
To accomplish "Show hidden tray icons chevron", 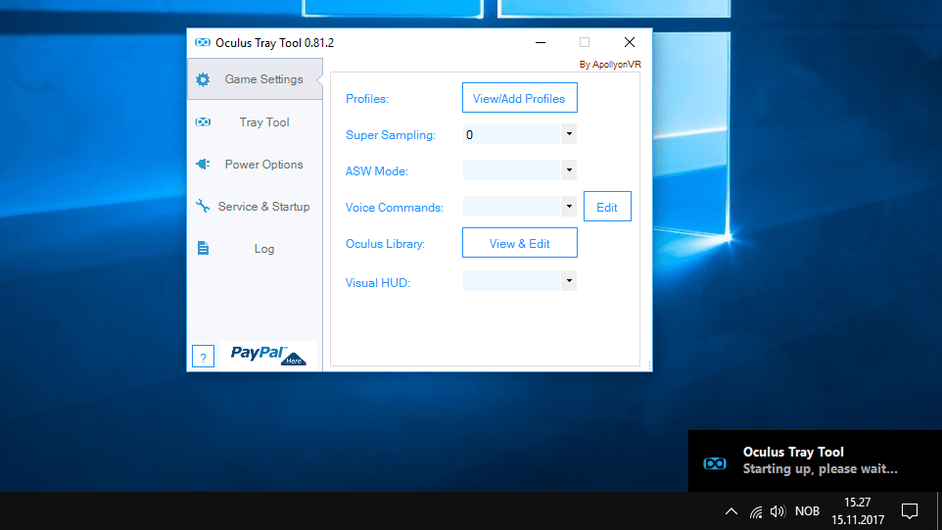I will pos(731,511).
